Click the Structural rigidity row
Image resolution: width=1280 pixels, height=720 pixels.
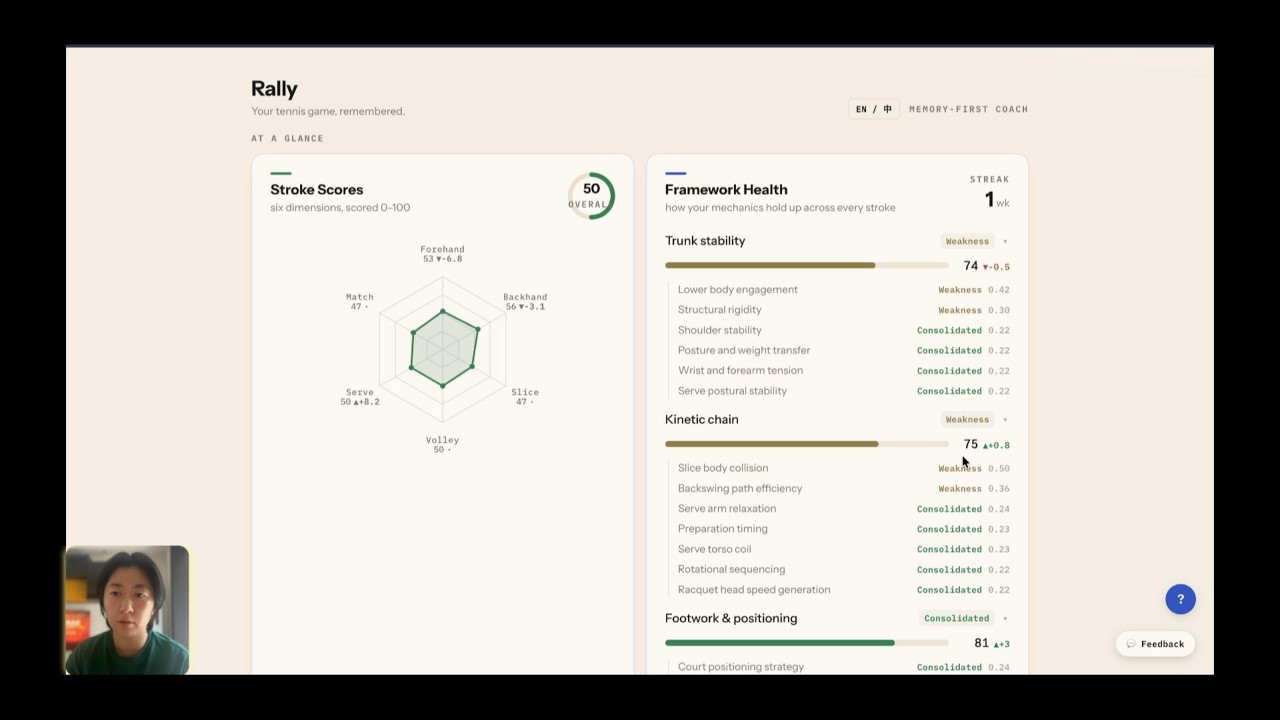coord(843,310)
